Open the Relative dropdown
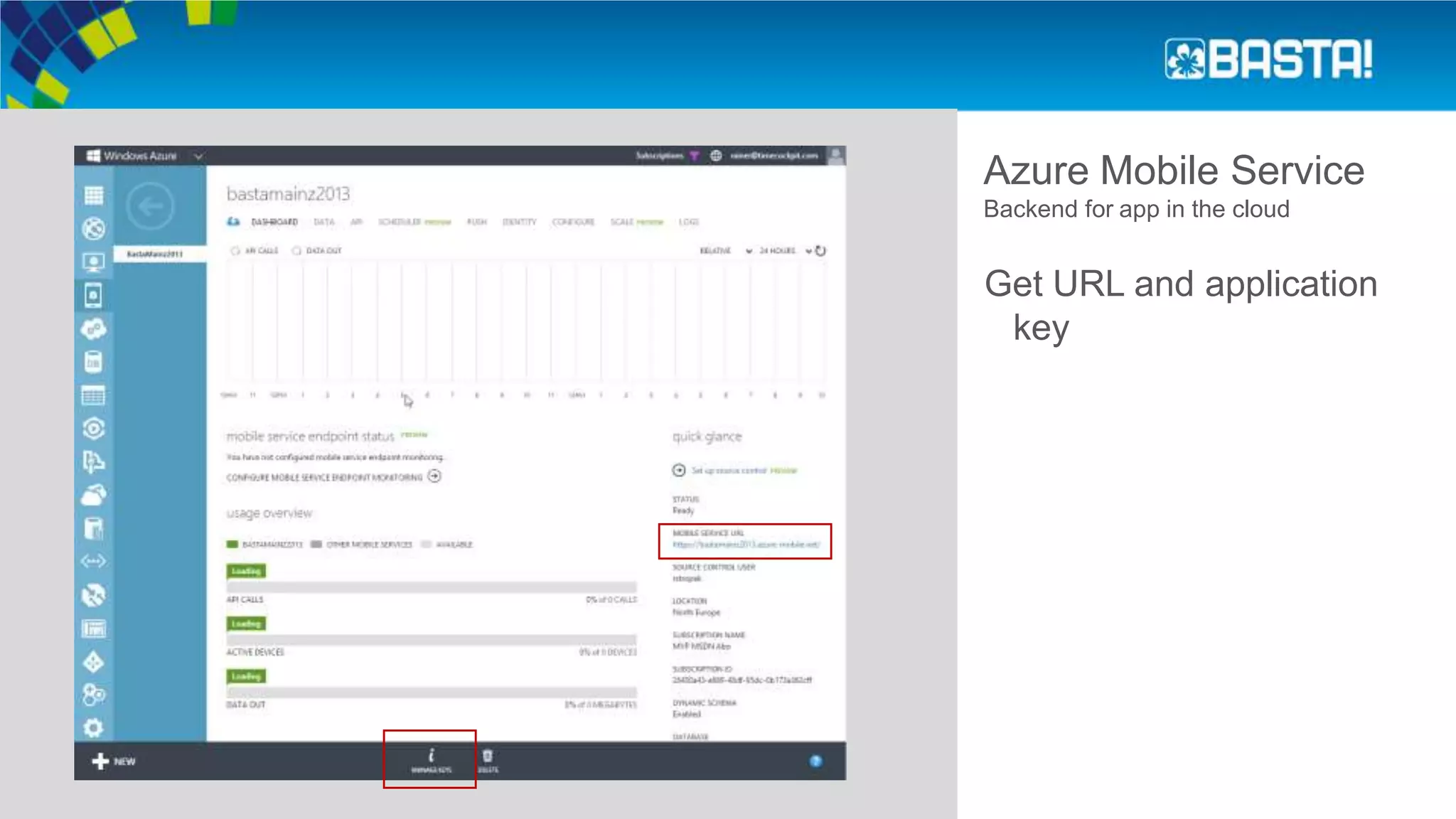Image resolution: width=1456 pixels, height=819 pixels. [x=725, y=251]
